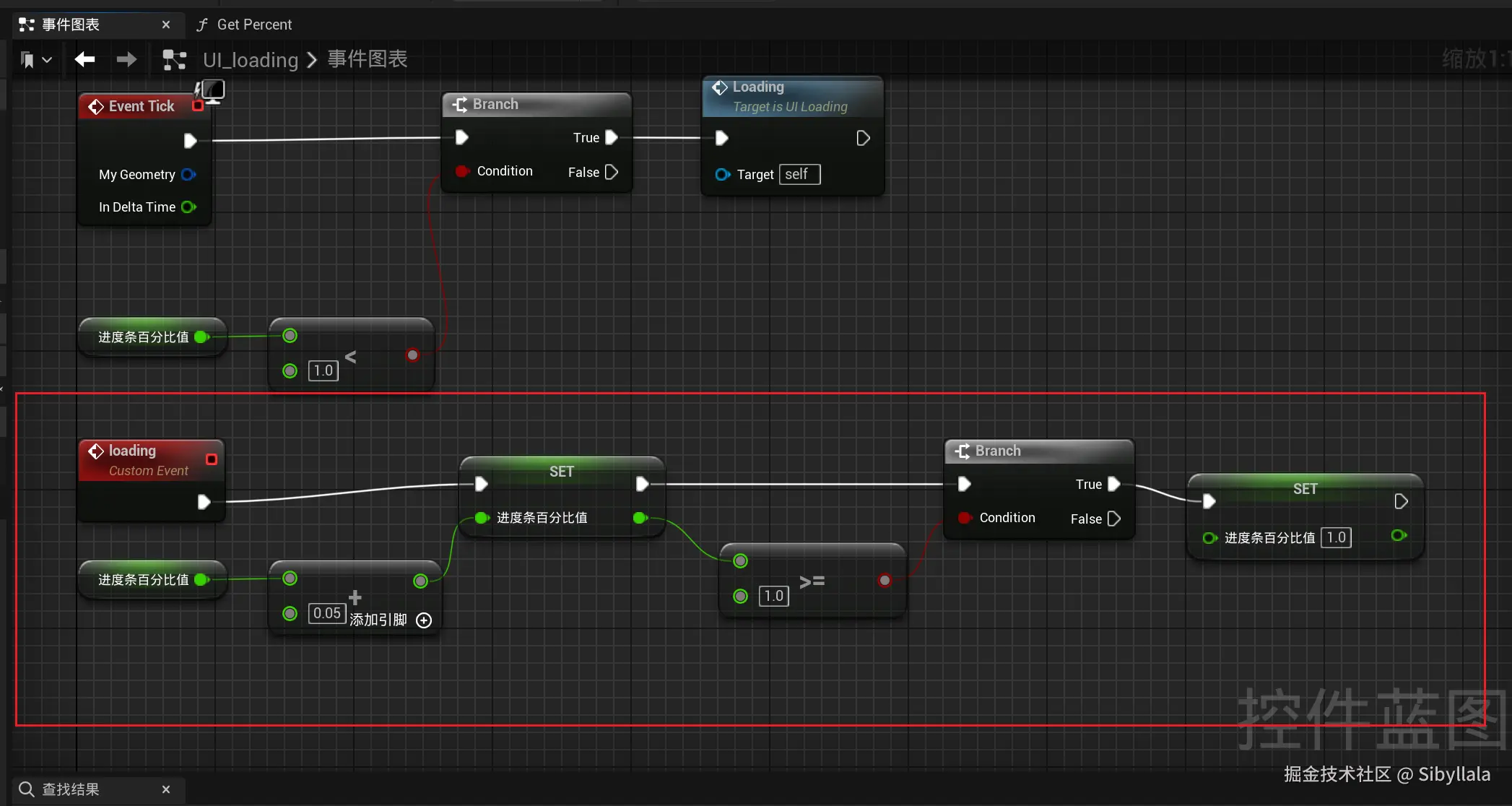Screen dimensions: 1512x806
Task: Click the forward navigation arrow
Action: pos(126,59)
